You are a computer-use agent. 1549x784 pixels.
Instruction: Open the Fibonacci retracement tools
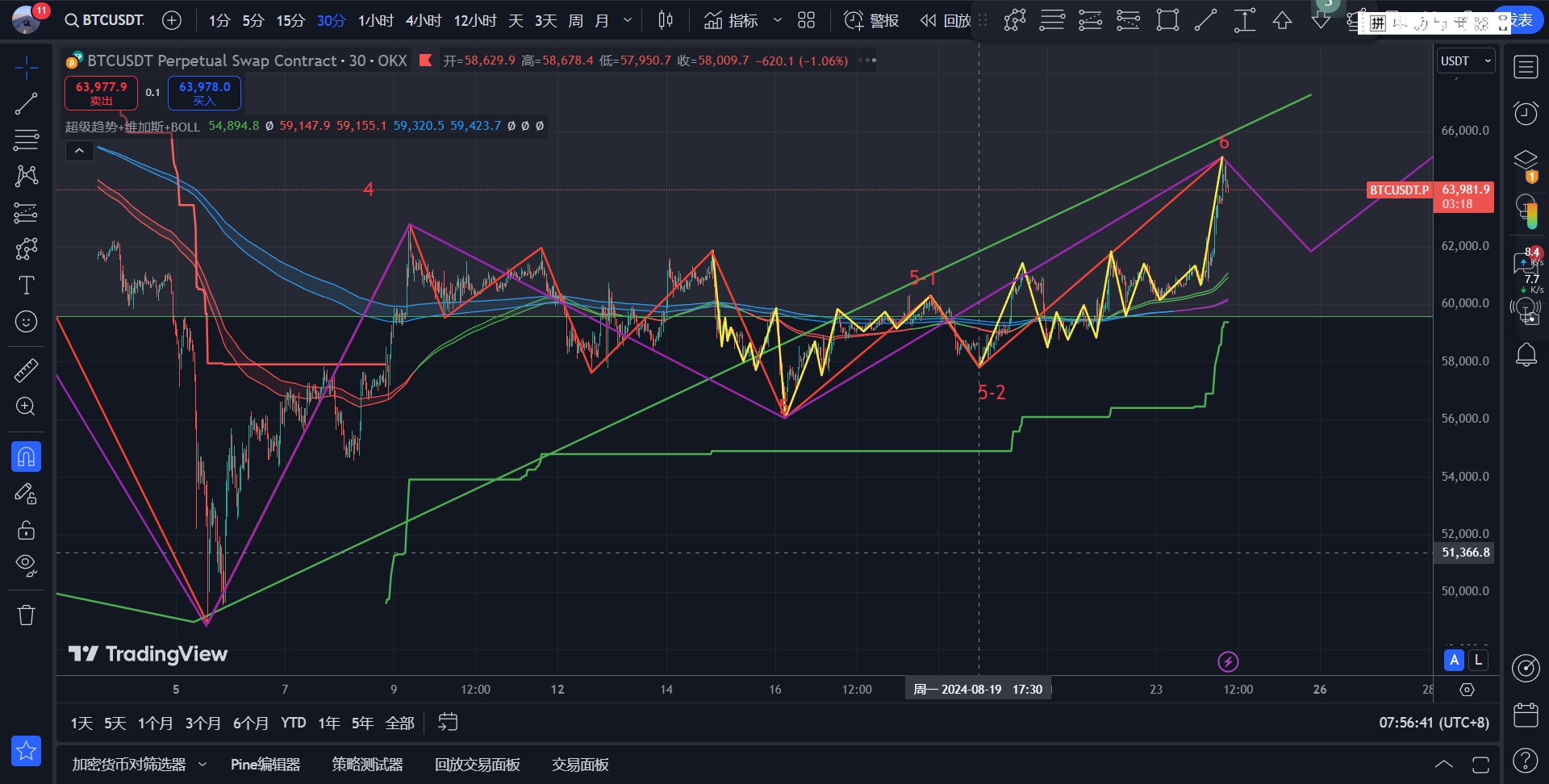[x=26, y=140]
